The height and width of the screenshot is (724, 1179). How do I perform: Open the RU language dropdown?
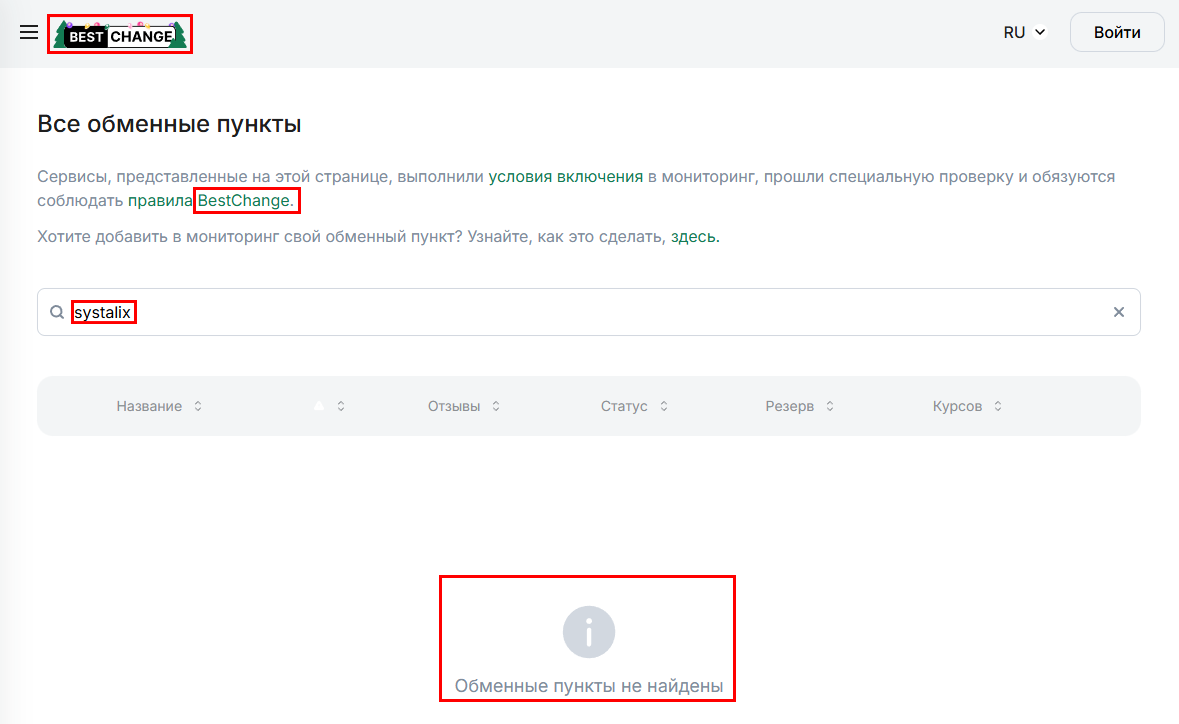1024,31
